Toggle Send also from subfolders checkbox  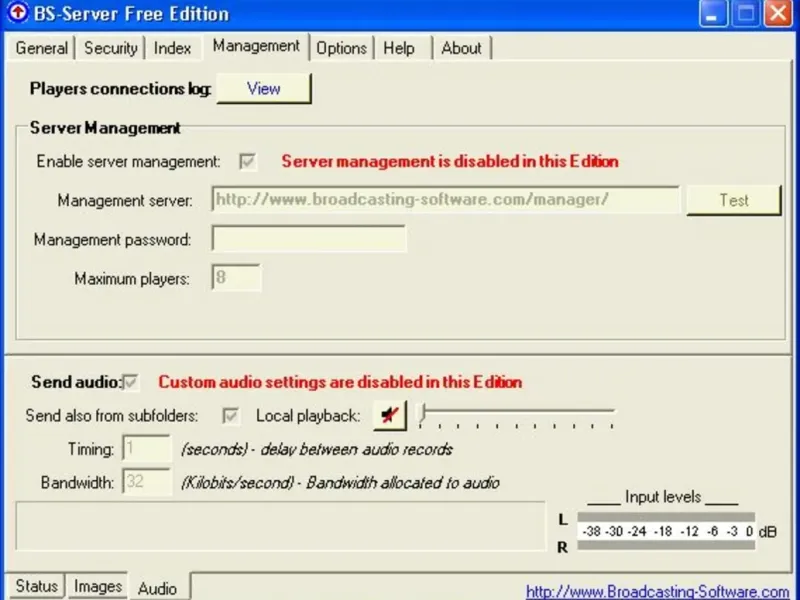231,416
